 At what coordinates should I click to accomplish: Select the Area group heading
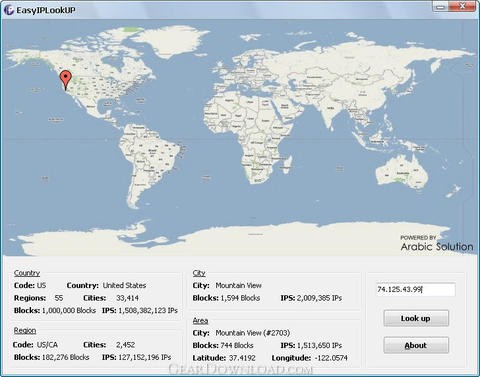[200, 321]
